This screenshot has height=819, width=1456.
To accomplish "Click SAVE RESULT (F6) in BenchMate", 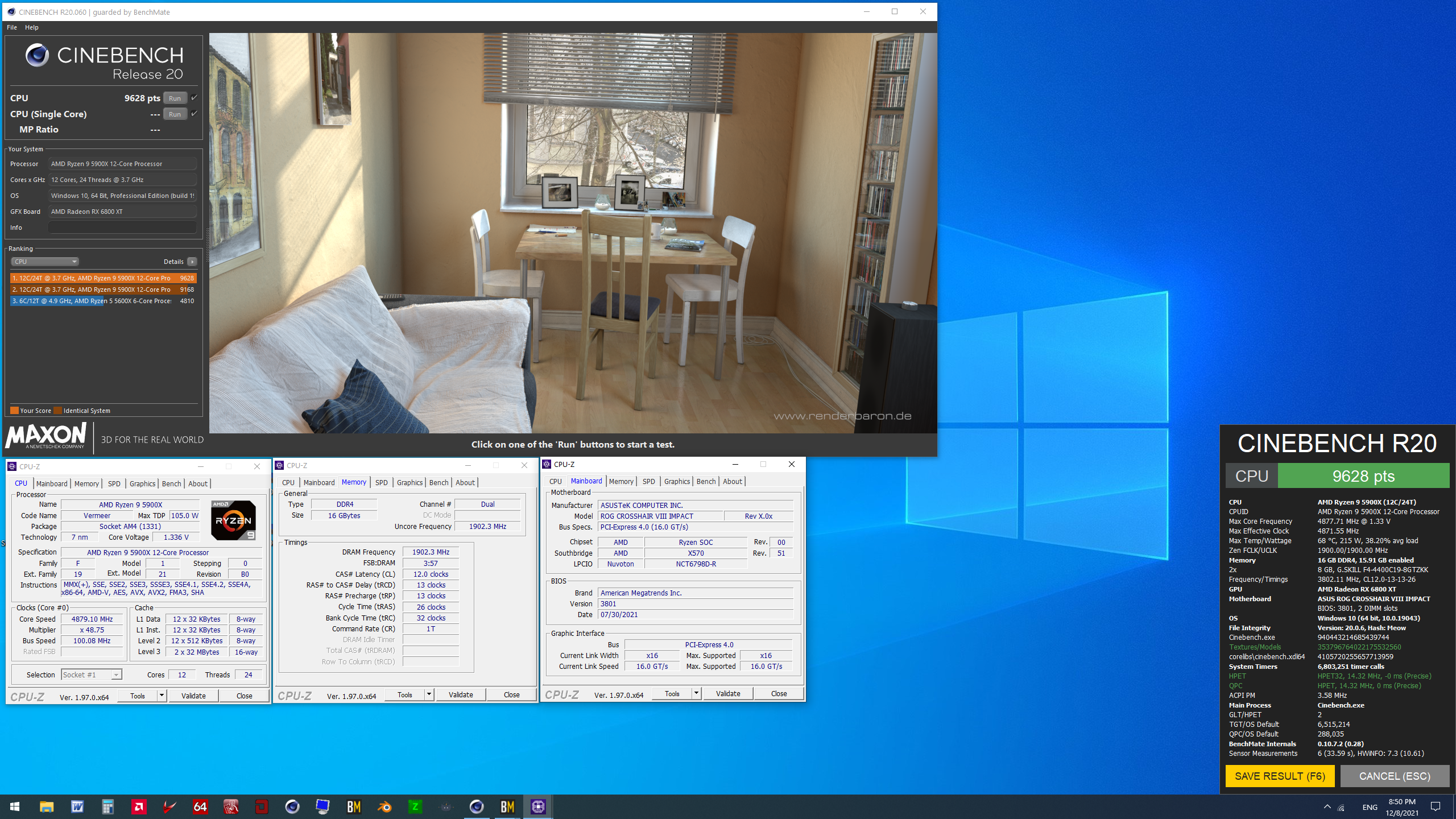I will point(1280,776).
